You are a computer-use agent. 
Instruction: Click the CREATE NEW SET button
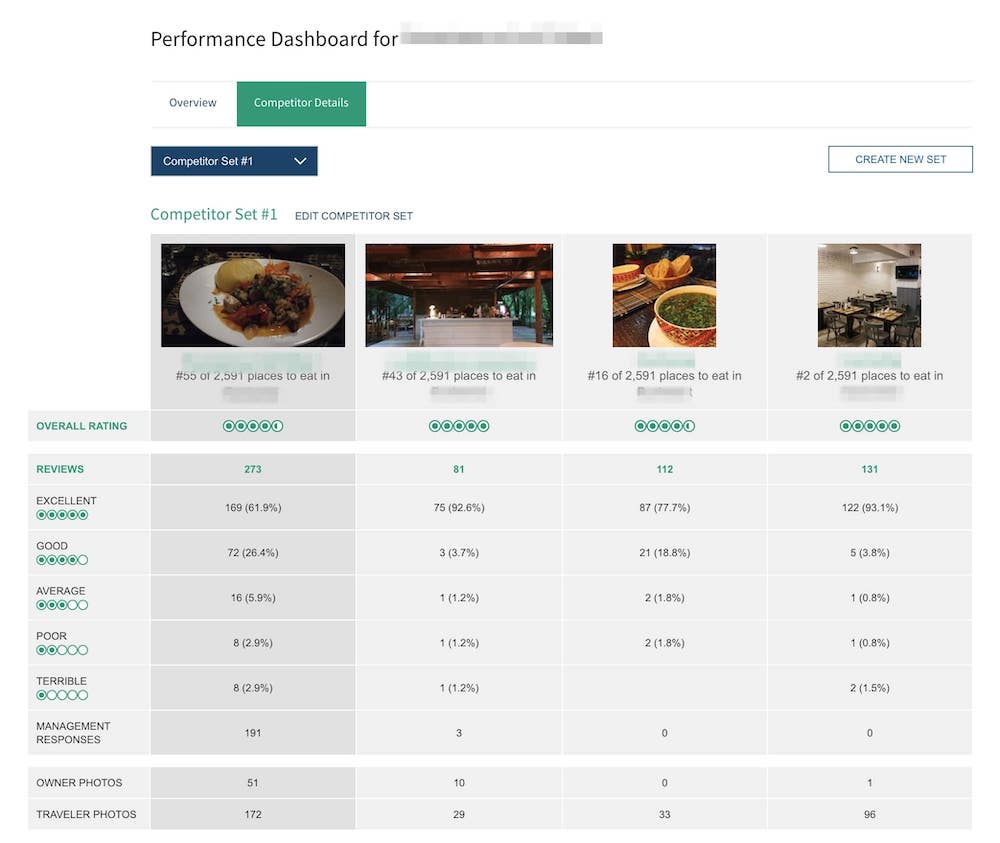click(x=900, y=159)
